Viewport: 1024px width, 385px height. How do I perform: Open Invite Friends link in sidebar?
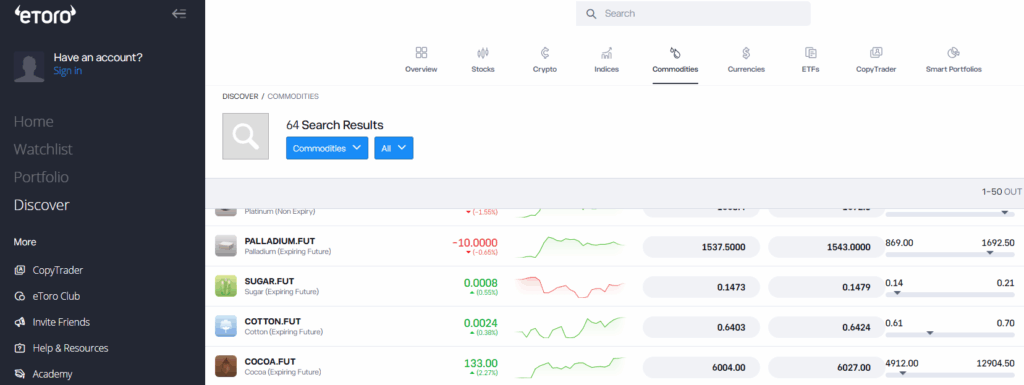(x=61, y=322)
